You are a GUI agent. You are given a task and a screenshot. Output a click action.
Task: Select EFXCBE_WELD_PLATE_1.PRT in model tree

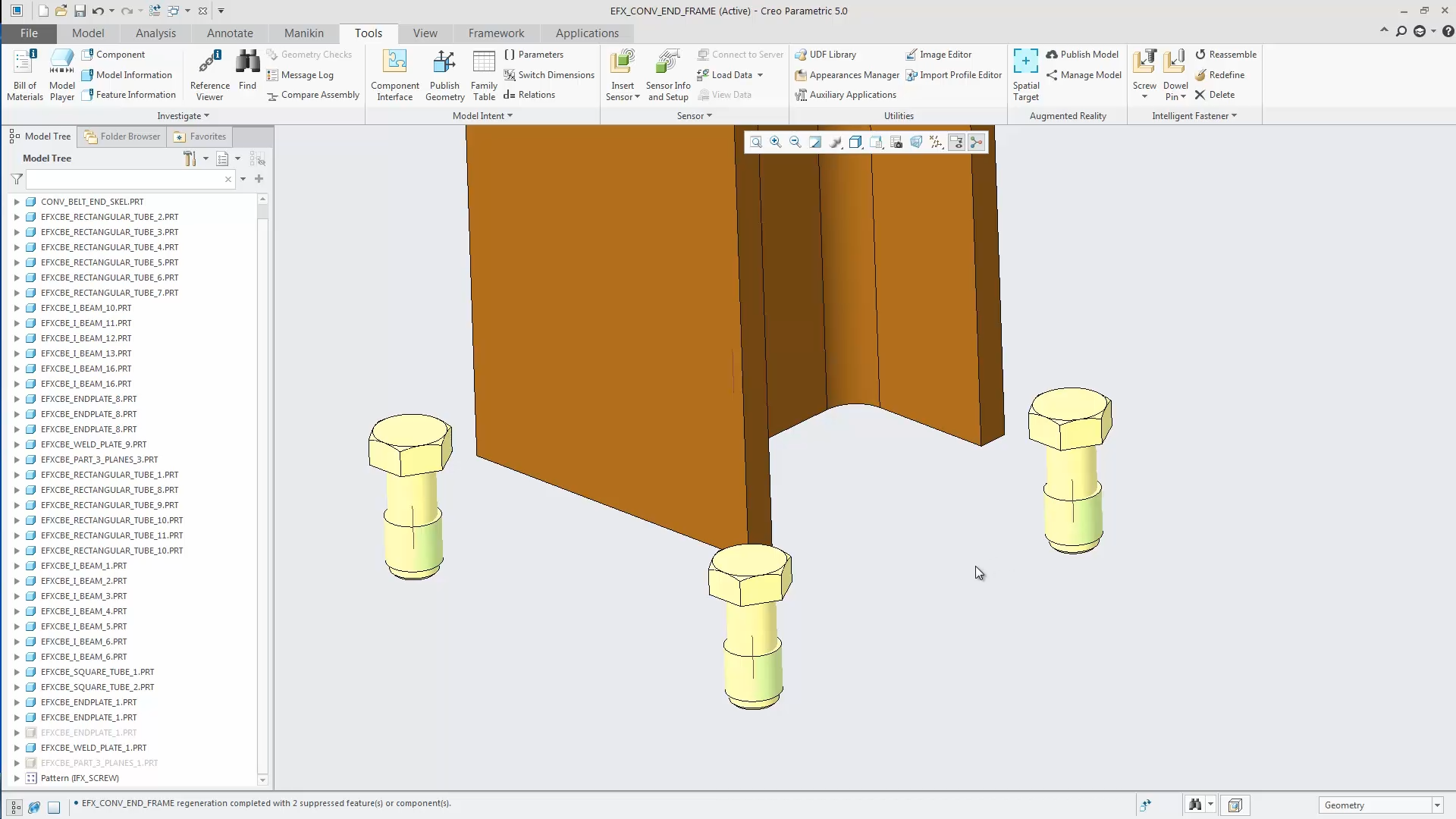point(93,748)
